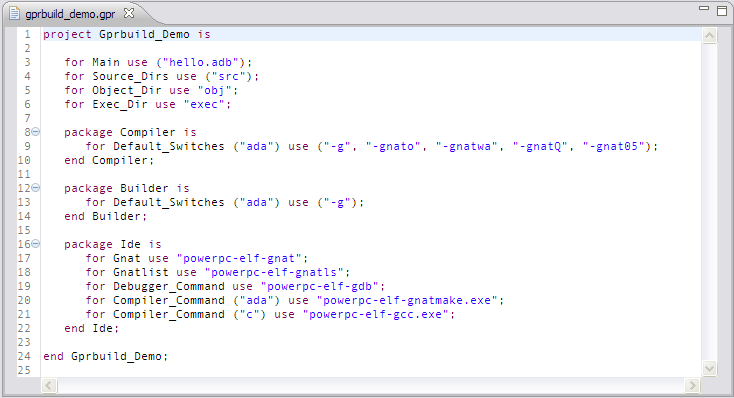Screen dimensions: 734x398
Task: Click the "-gnato" switch string
Action: [x=393, y=147]
